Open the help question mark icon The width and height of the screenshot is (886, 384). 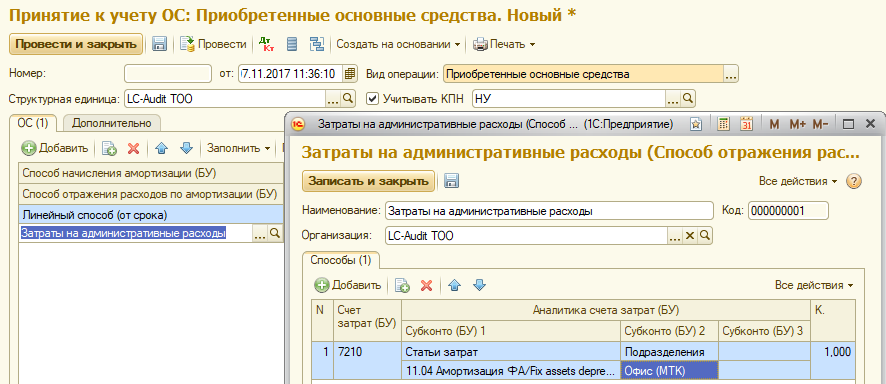click(853, 181)
